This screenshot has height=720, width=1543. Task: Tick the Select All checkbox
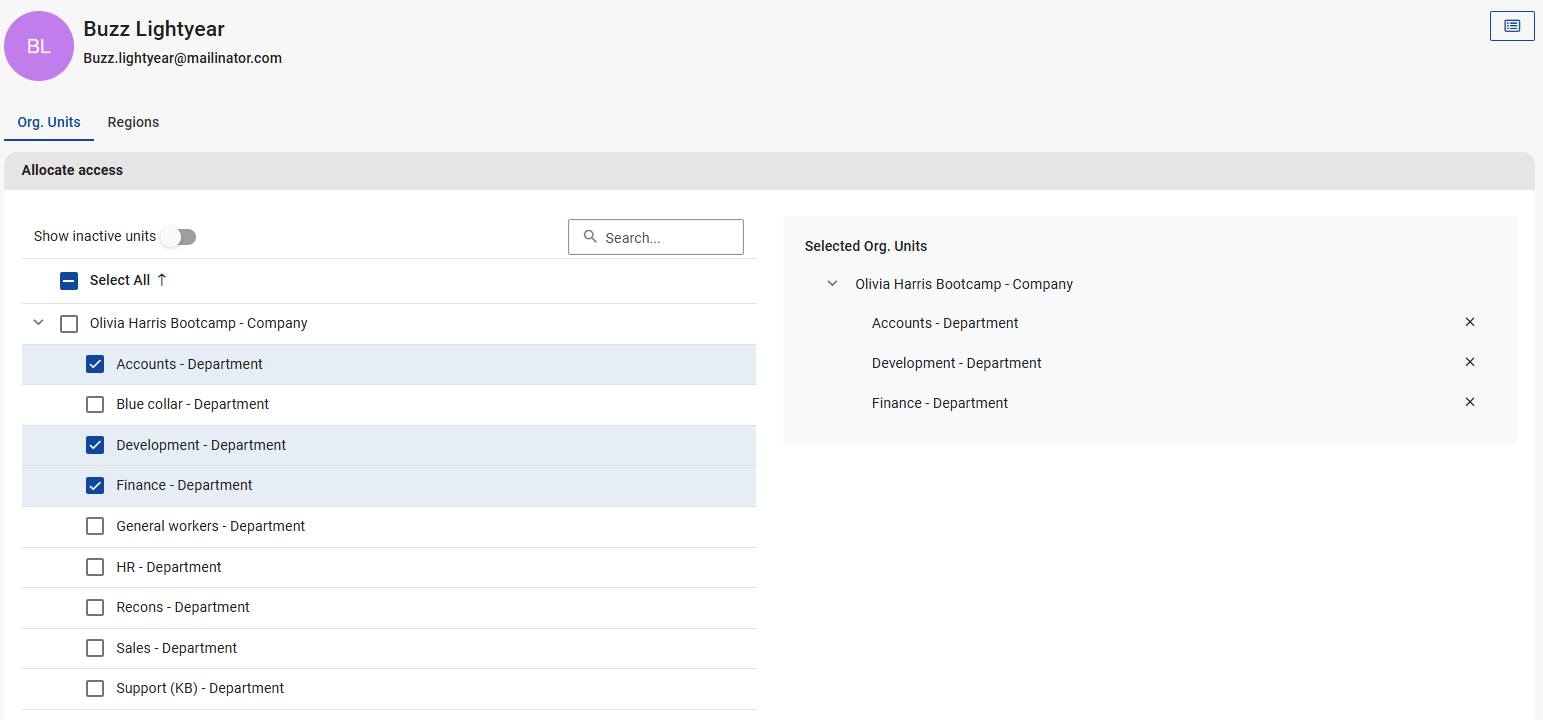coord(69,281)
